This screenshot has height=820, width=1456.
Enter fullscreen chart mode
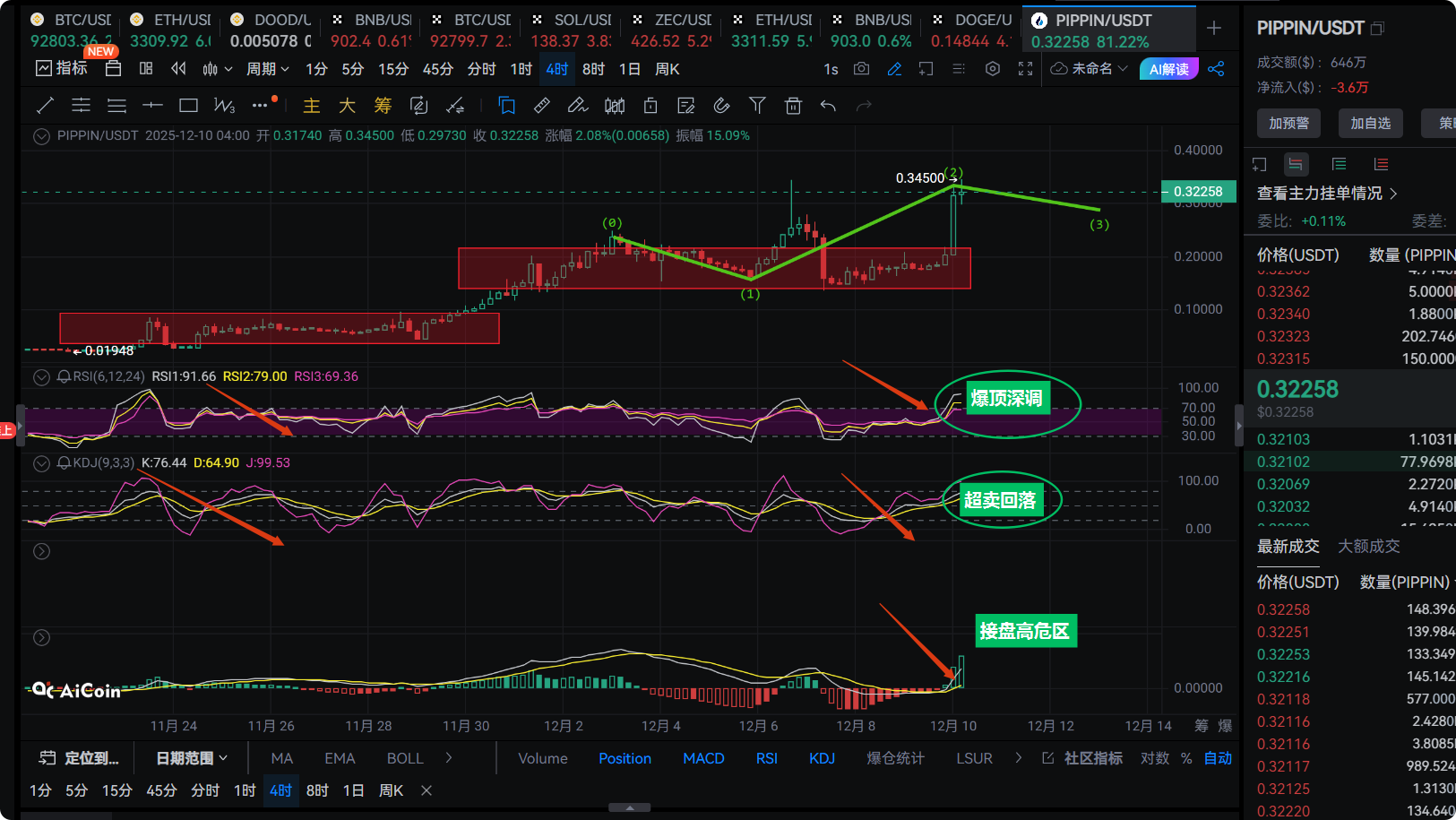point(1026,69)
